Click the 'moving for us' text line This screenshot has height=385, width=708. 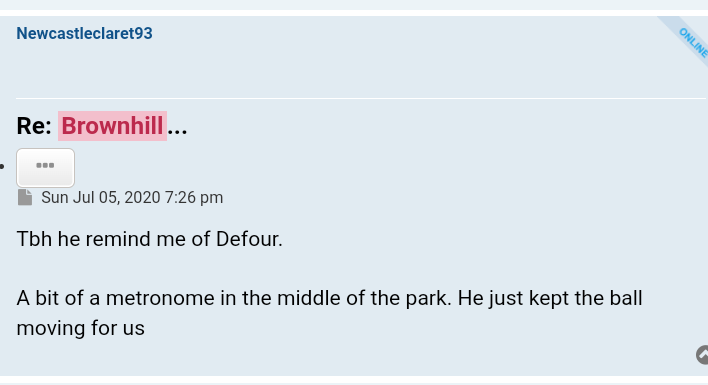[81, 328]
